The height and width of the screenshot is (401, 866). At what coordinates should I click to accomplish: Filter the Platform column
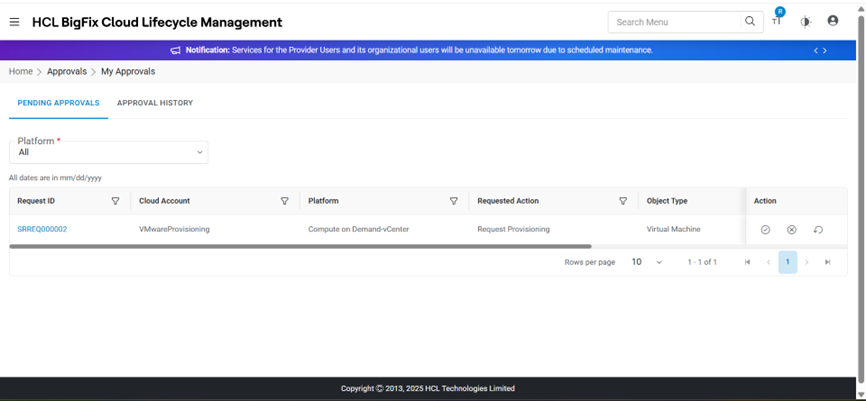point(453,201)
